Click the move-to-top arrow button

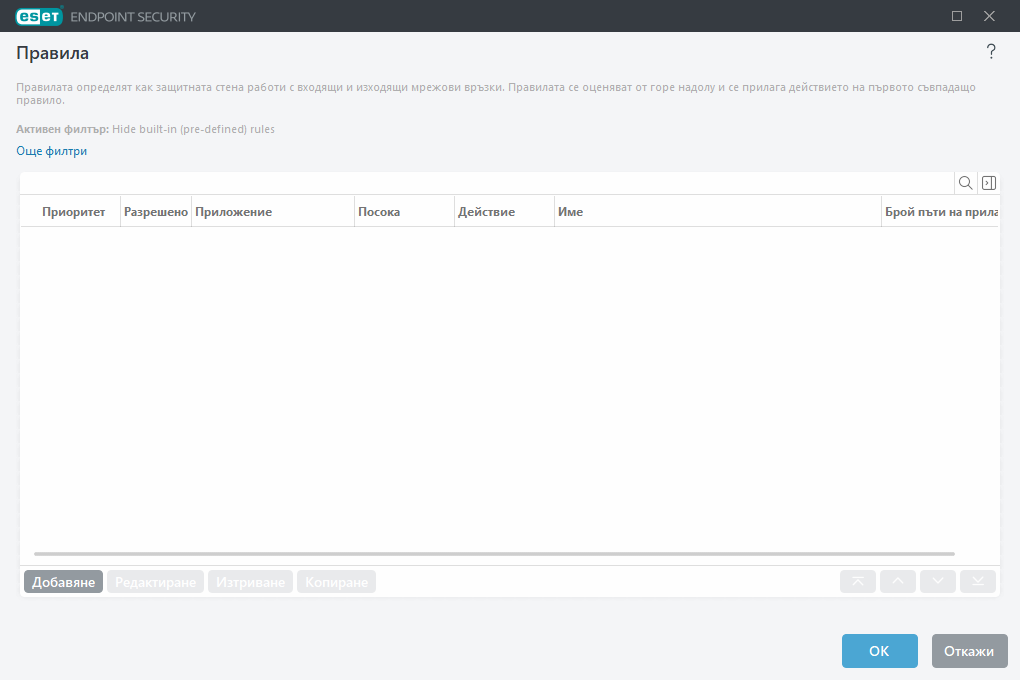point(858,582)
